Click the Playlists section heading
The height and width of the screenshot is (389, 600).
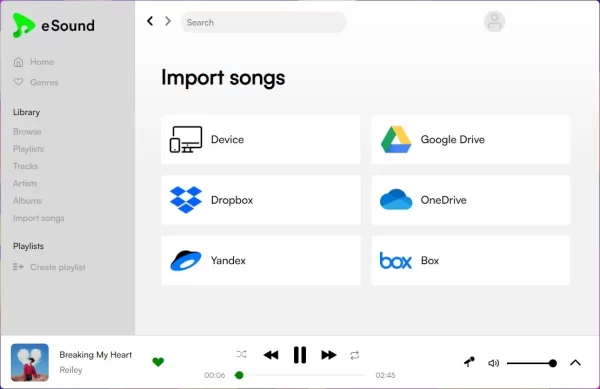(x=28, y=246)
